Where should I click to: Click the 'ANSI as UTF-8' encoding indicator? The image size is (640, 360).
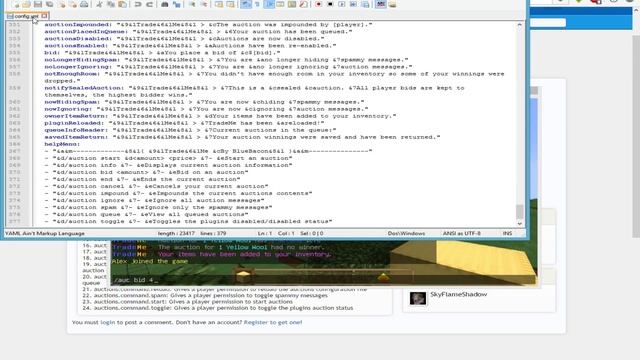click(462, 233)
